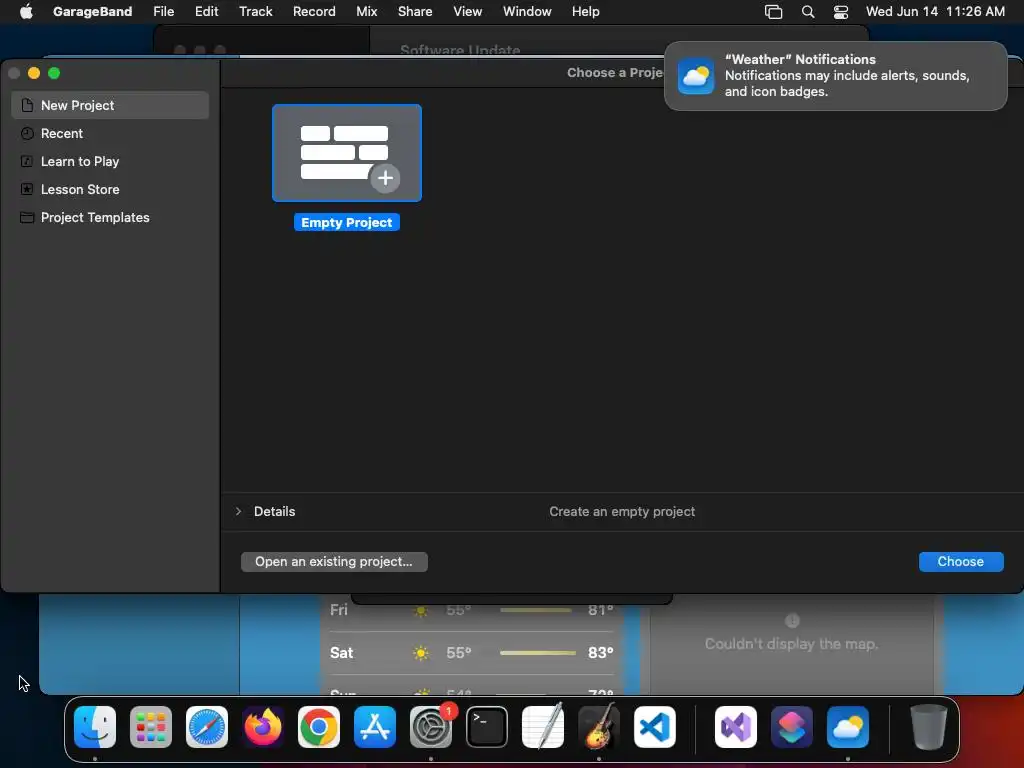Open Finder from the Dock
The image size is (1024, 768).
pos(95,727)
